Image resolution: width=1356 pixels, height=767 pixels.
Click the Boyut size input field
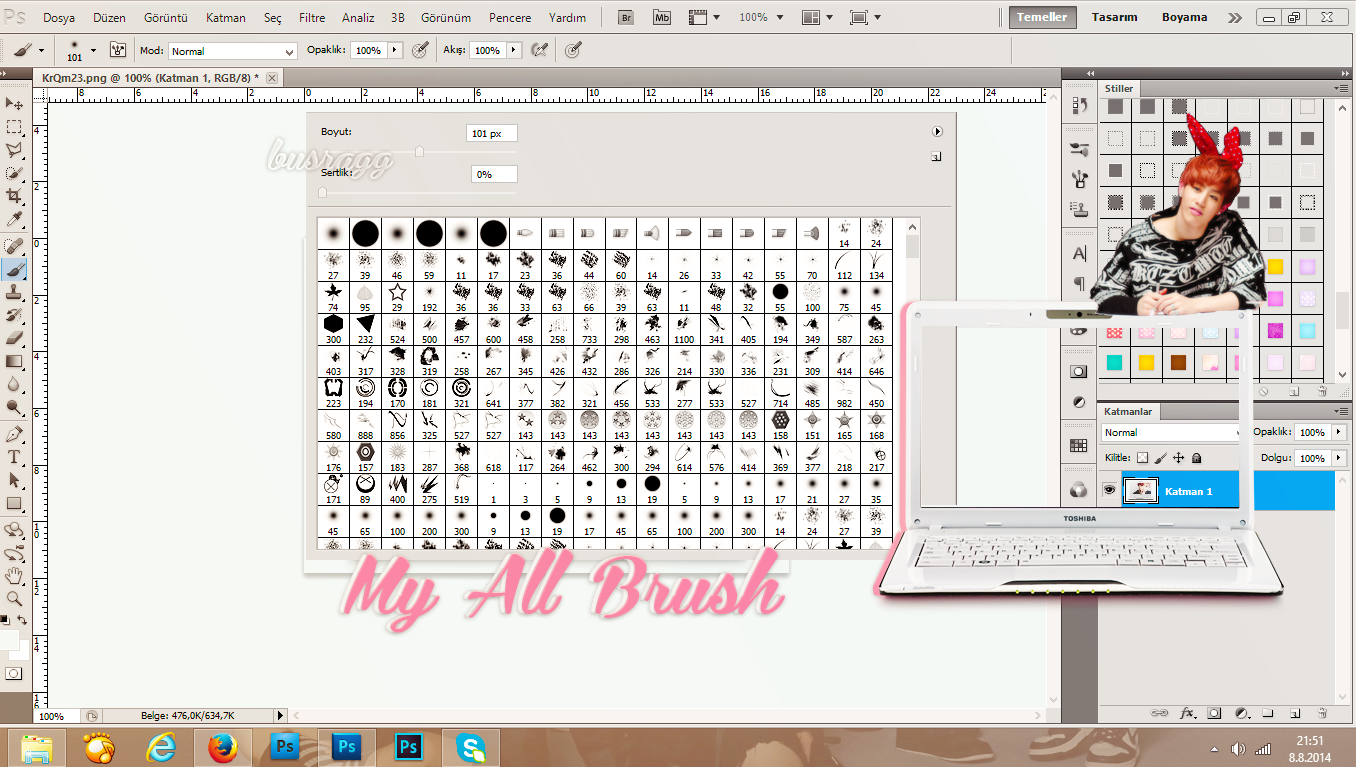(x=491, y=133)
